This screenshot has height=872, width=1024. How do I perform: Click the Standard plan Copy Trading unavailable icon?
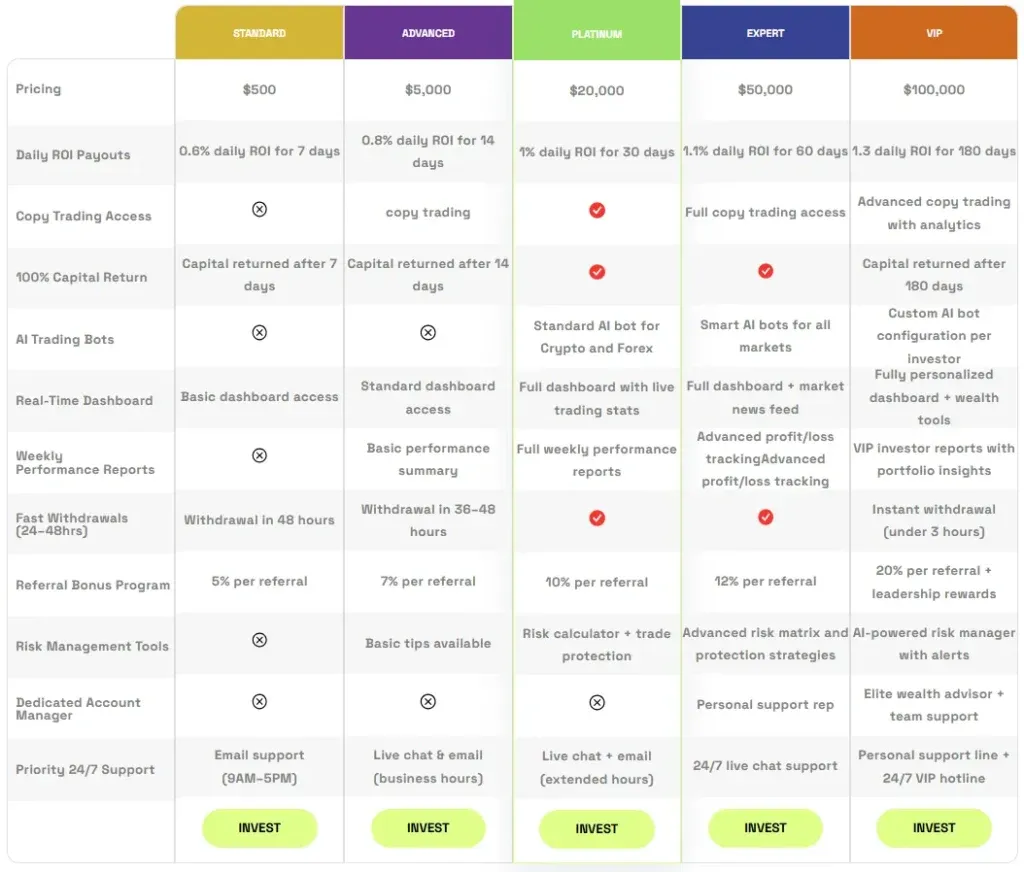(259, 210)
